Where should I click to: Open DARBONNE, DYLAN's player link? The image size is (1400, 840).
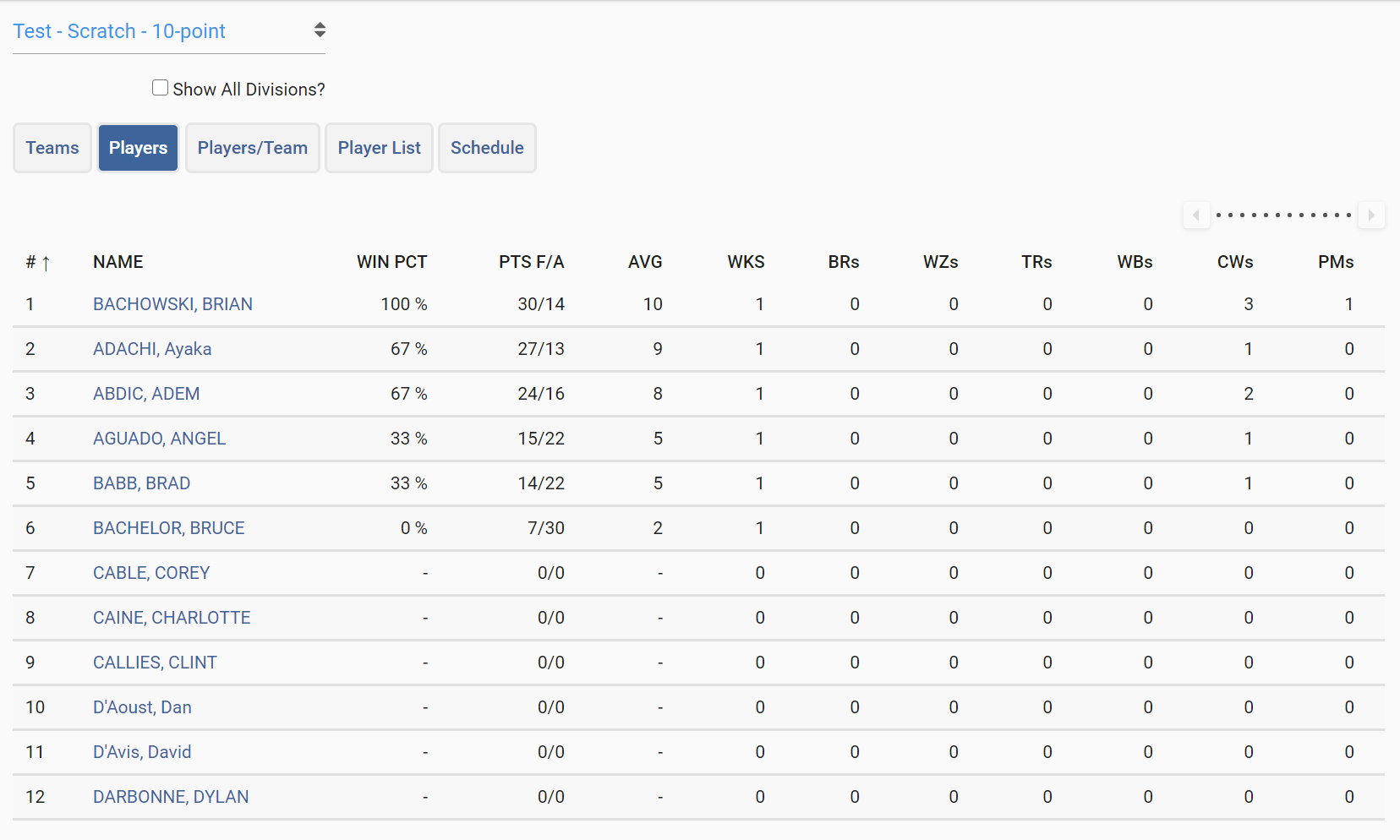tap(170, 797)
